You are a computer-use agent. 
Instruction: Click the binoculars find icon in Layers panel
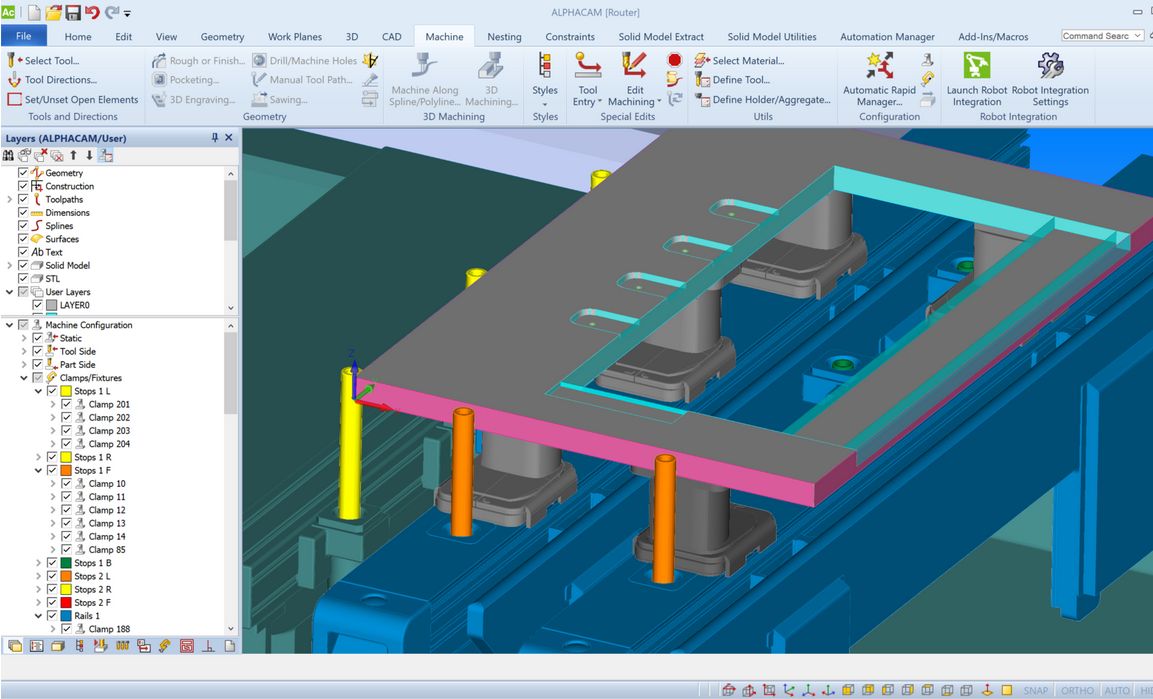click(x=9, y=155)
